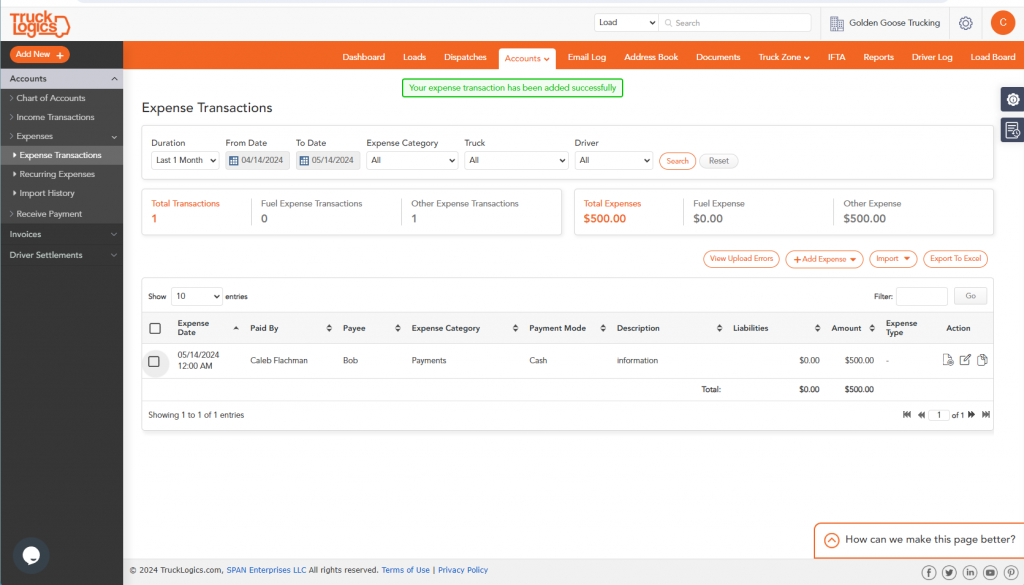Go to previous page of entries
This screenshot has width=1024, height=585.
921,415
